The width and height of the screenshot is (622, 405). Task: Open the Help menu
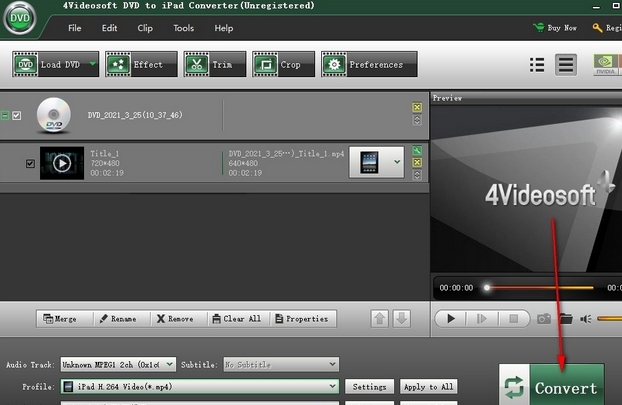[224, 28]
